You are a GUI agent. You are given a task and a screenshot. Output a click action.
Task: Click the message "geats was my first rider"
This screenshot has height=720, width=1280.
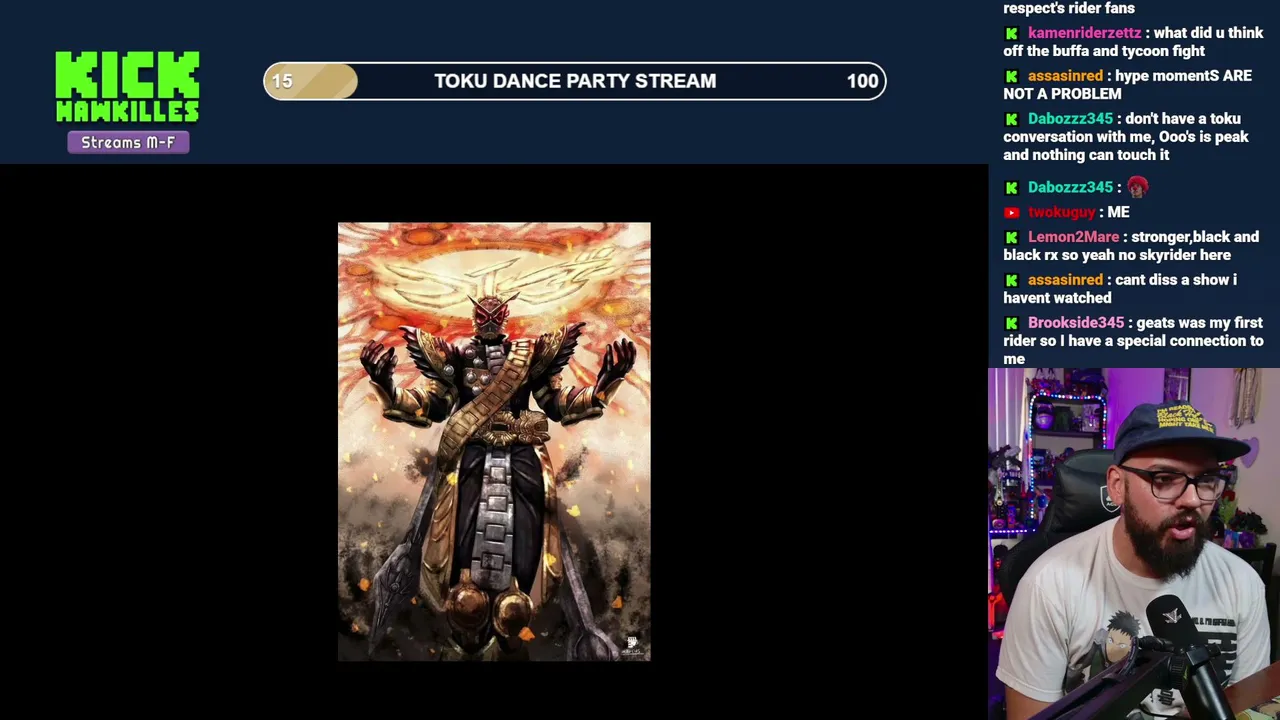1133,332
